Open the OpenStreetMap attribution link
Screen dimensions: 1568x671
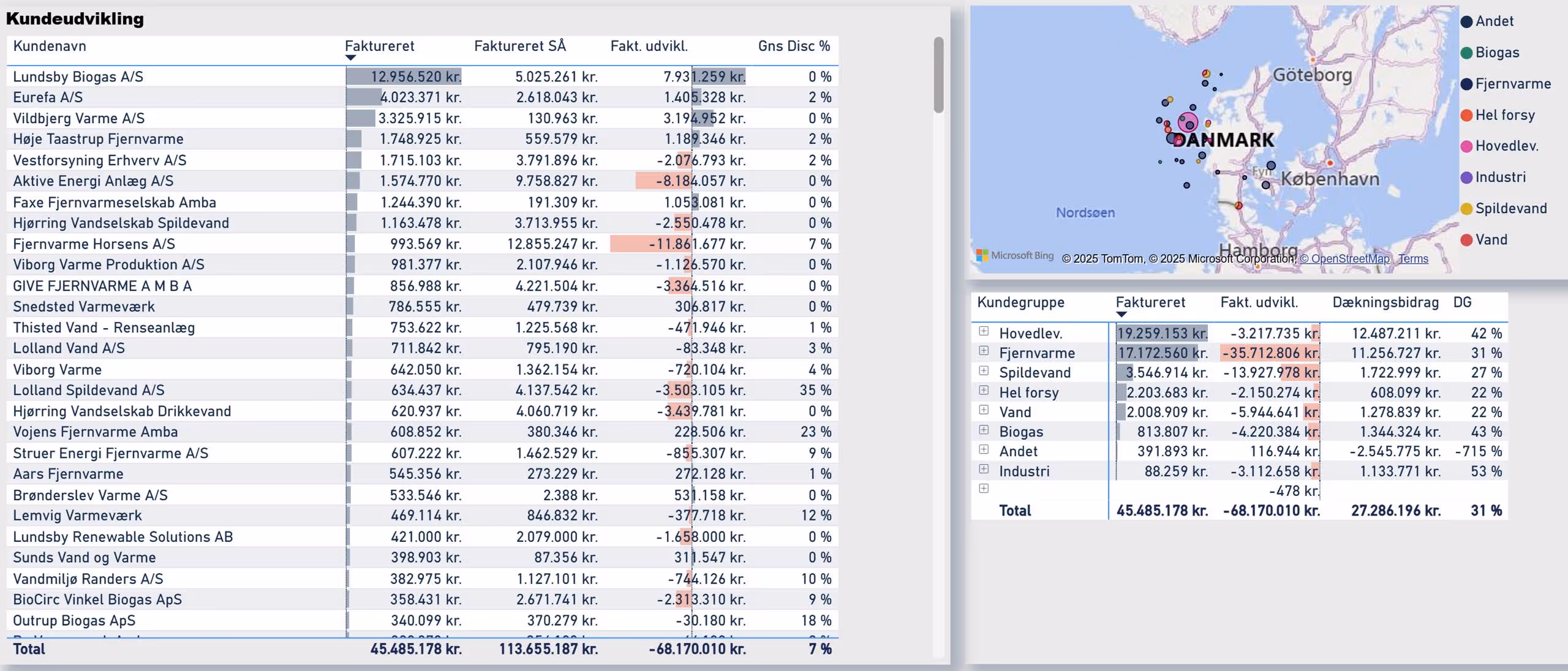pyautogui.click(x=1344, y=259)
